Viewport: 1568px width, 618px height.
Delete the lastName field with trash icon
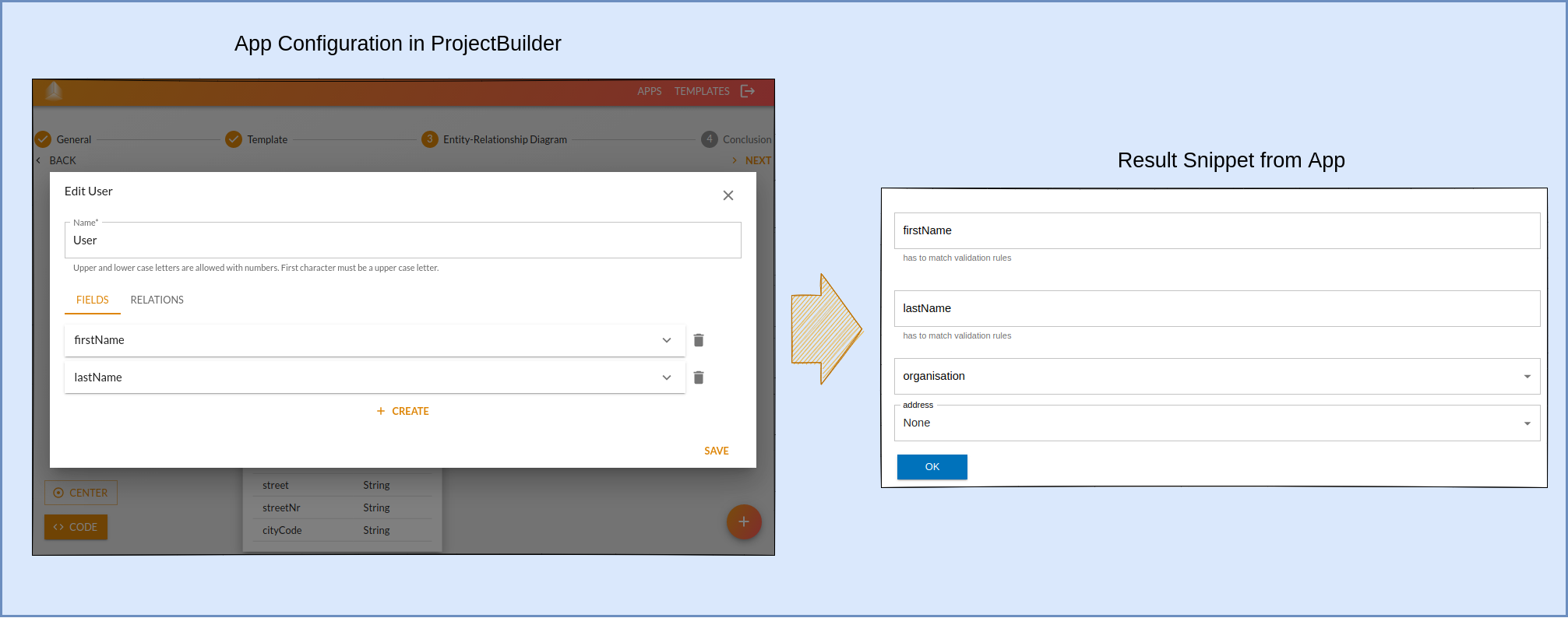click(699, 377)
